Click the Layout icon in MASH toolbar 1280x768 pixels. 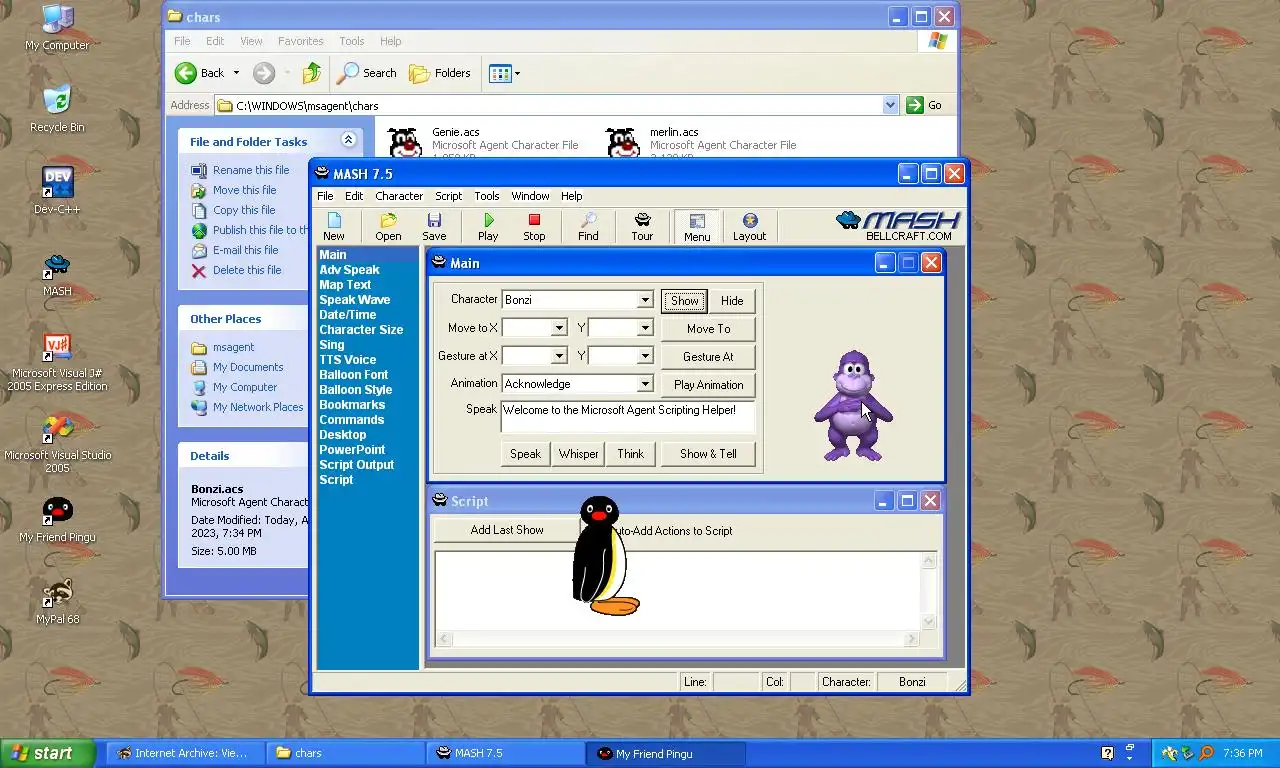tap(749, 227)
